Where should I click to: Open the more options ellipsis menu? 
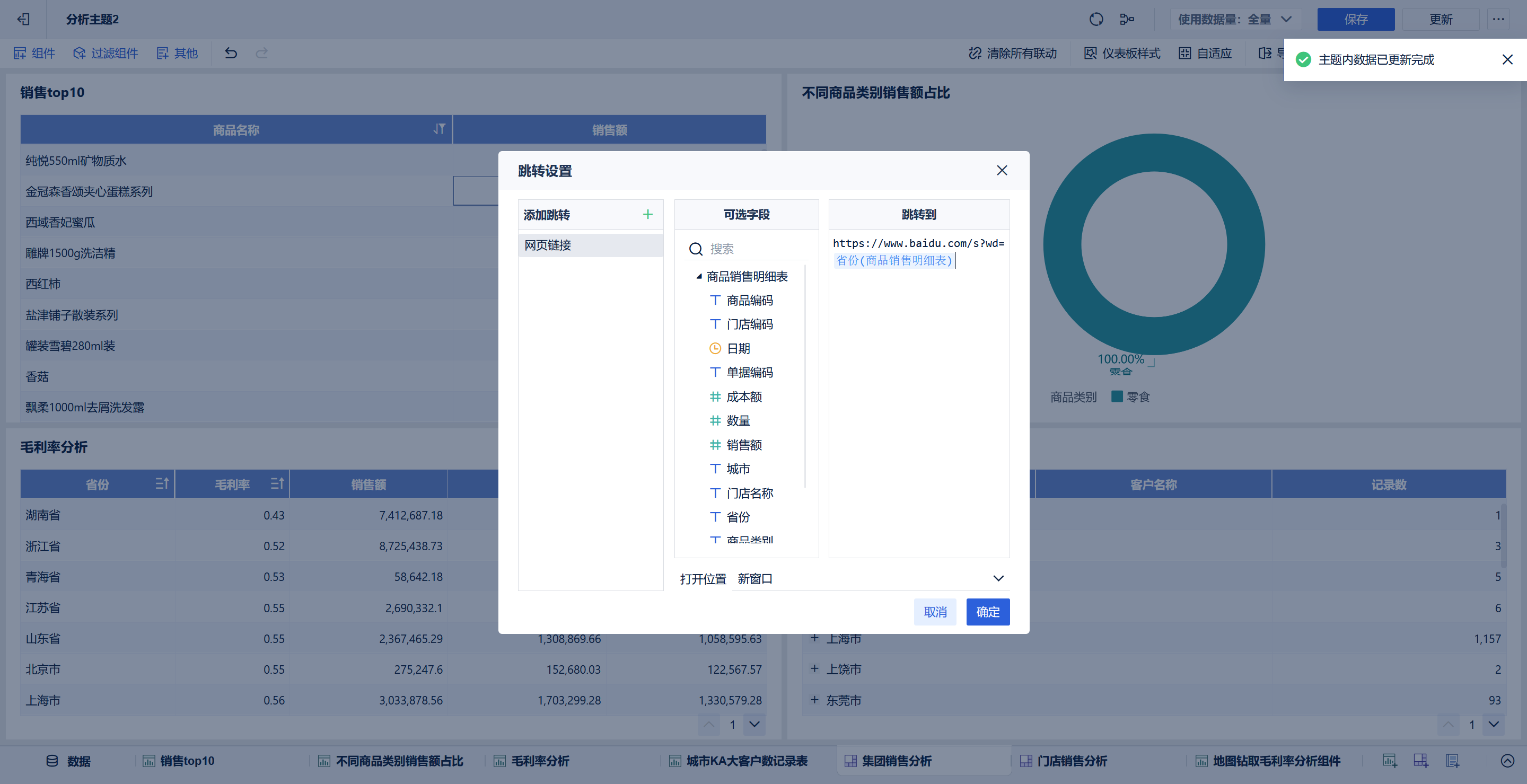1498,19
